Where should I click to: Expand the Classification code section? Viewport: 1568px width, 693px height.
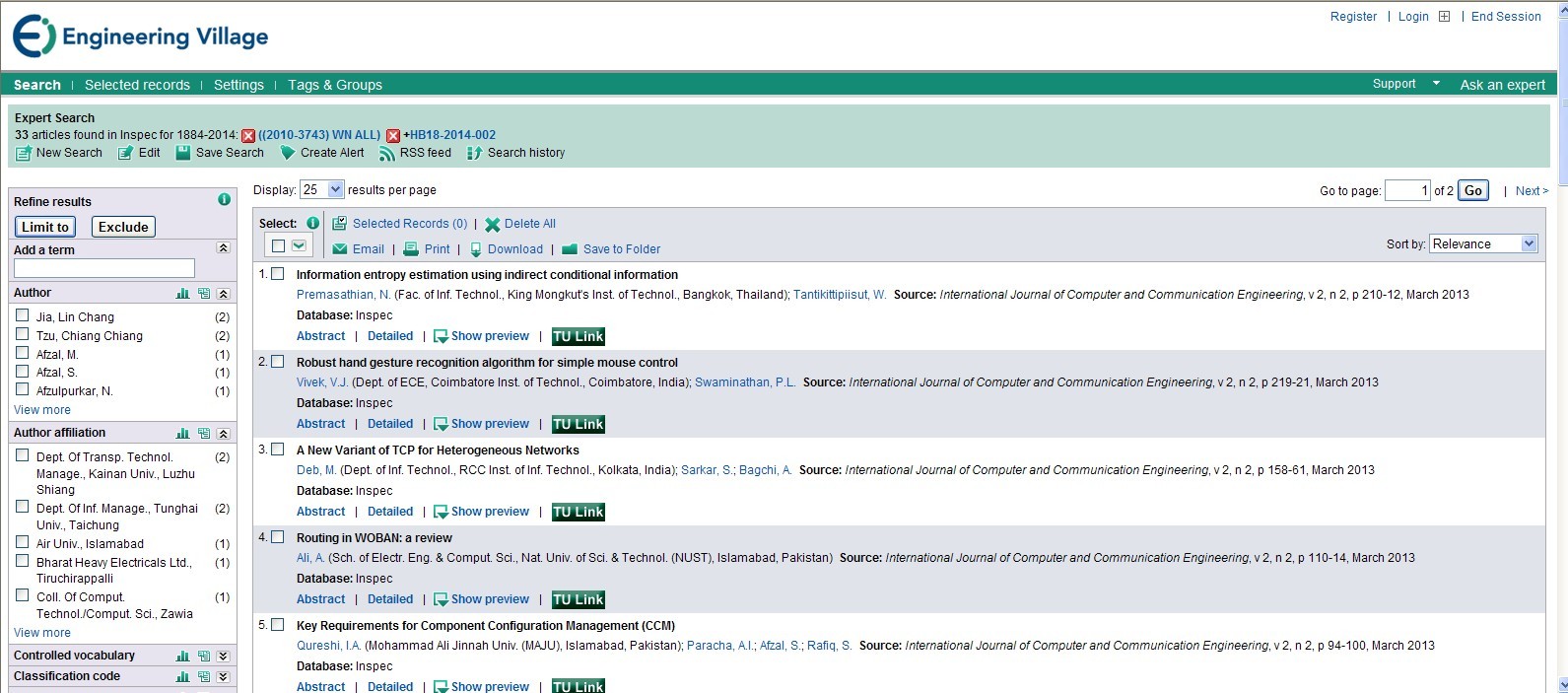click(x=223, y=677)
